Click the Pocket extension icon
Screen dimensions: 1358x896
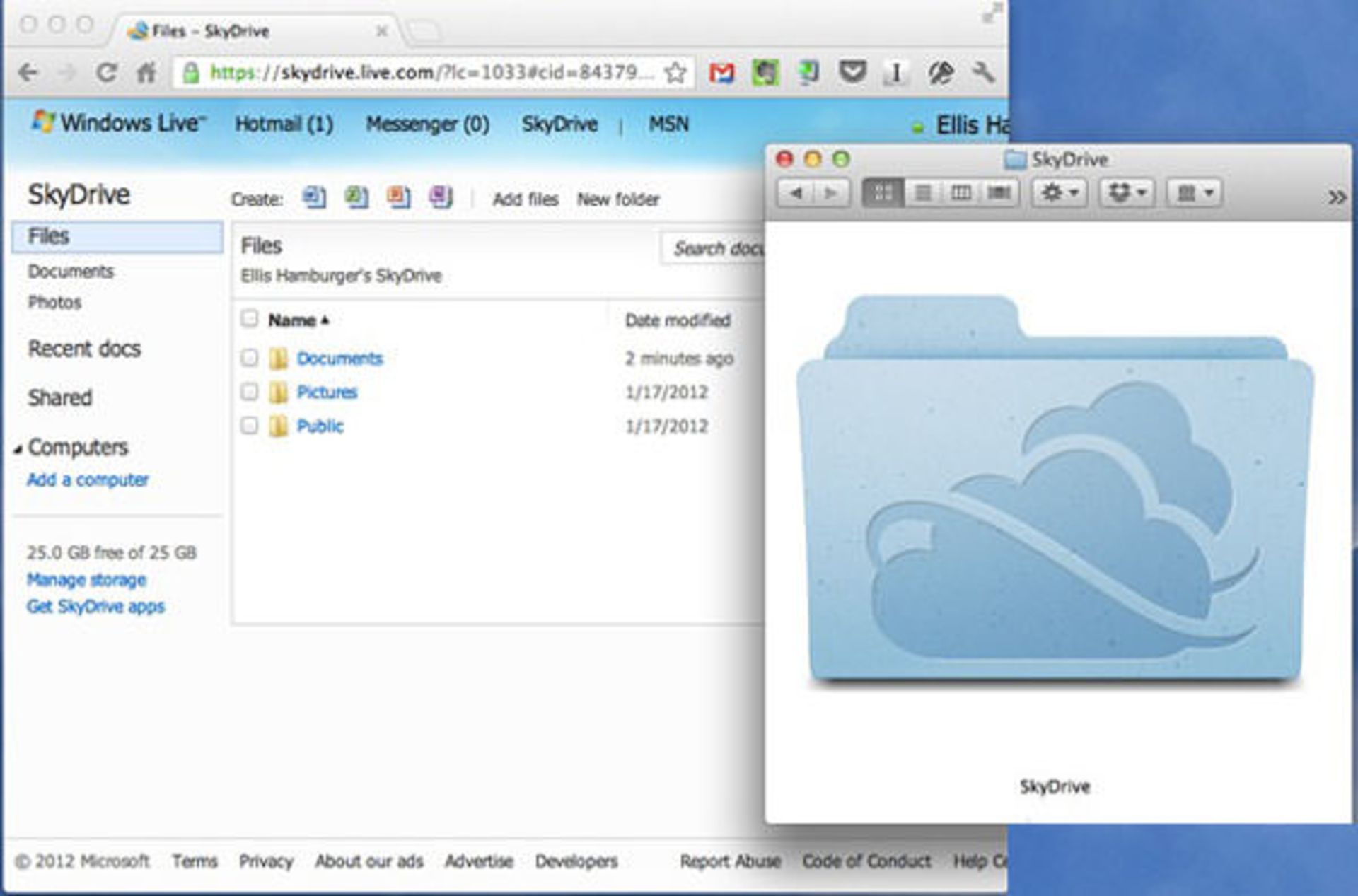852,71
